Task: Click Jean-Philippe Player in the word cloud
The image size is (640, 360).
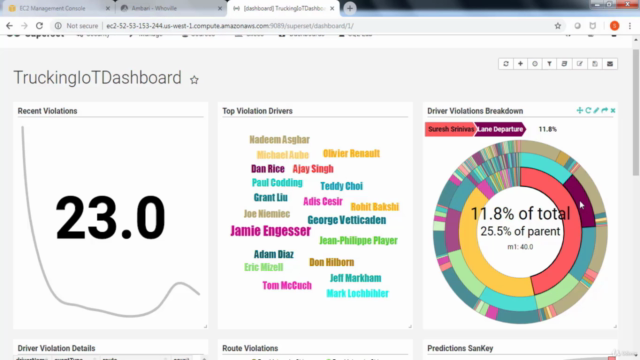Action: 358,240
